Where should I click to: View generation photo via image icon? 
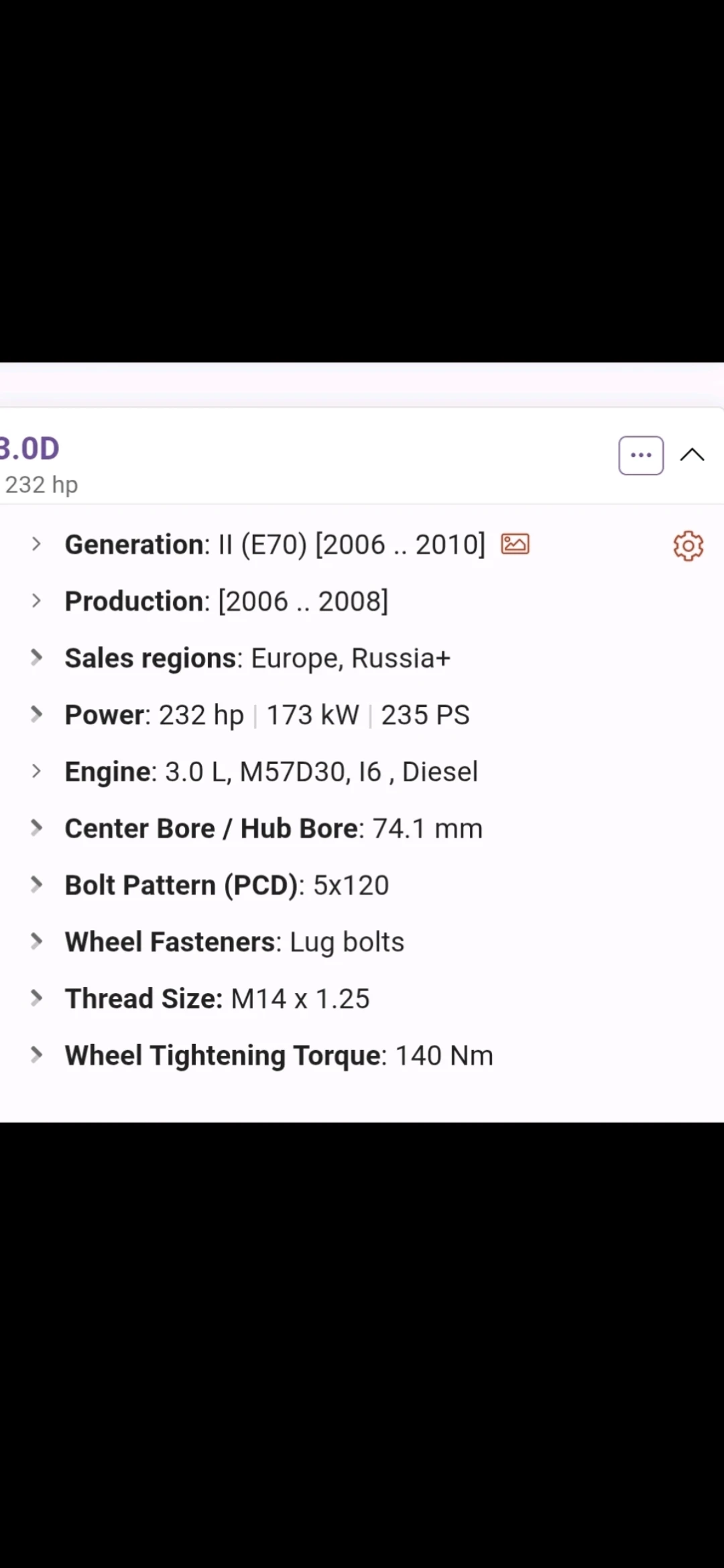point(516,543)
